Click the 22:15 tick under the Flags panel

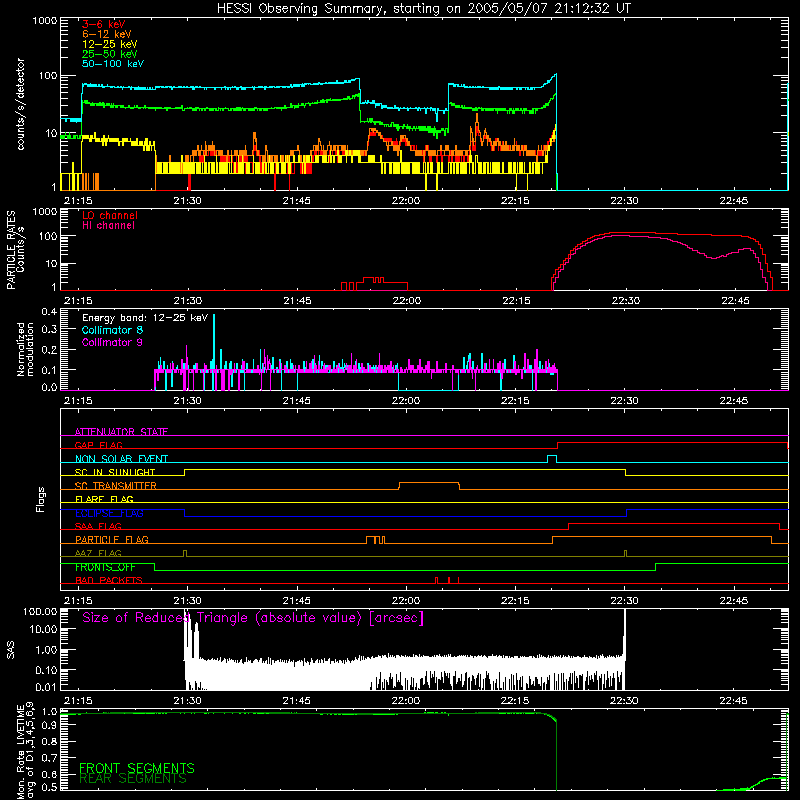515,601
